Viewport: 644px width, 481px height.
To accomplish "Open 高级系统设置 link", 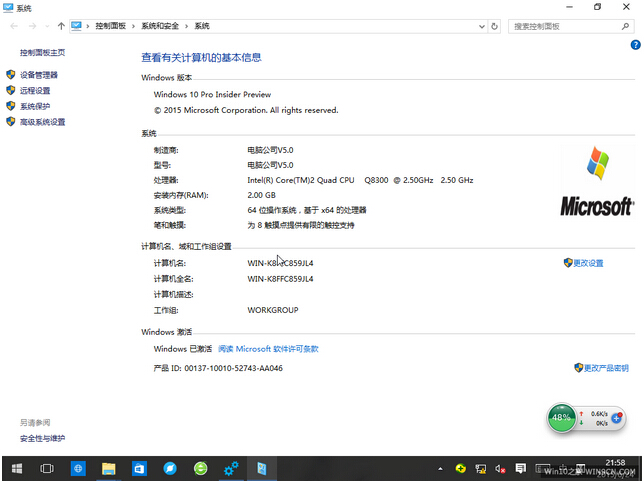I will (42, 123).
